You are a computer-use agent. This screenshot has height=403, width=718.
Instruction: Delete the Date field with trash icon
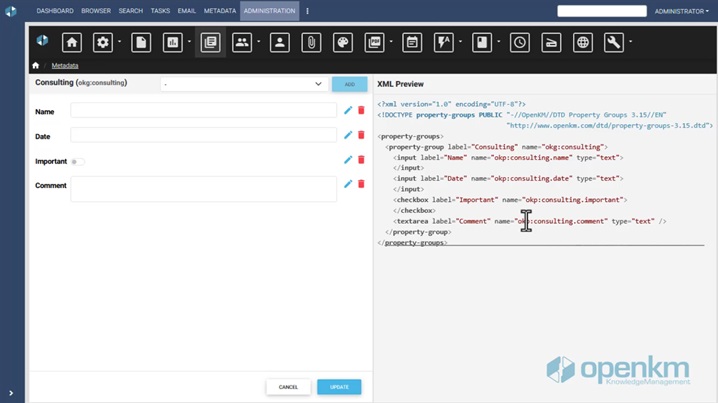point(361,135)
